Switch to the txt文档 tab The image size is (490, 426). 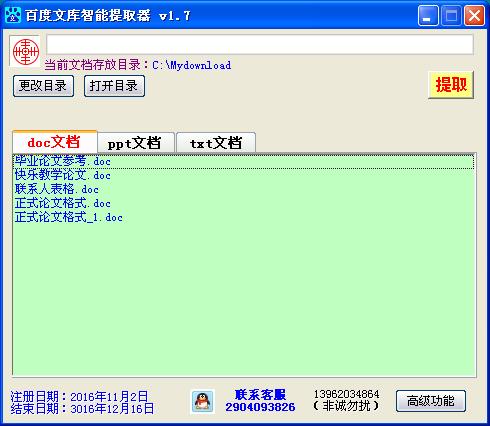216,143
